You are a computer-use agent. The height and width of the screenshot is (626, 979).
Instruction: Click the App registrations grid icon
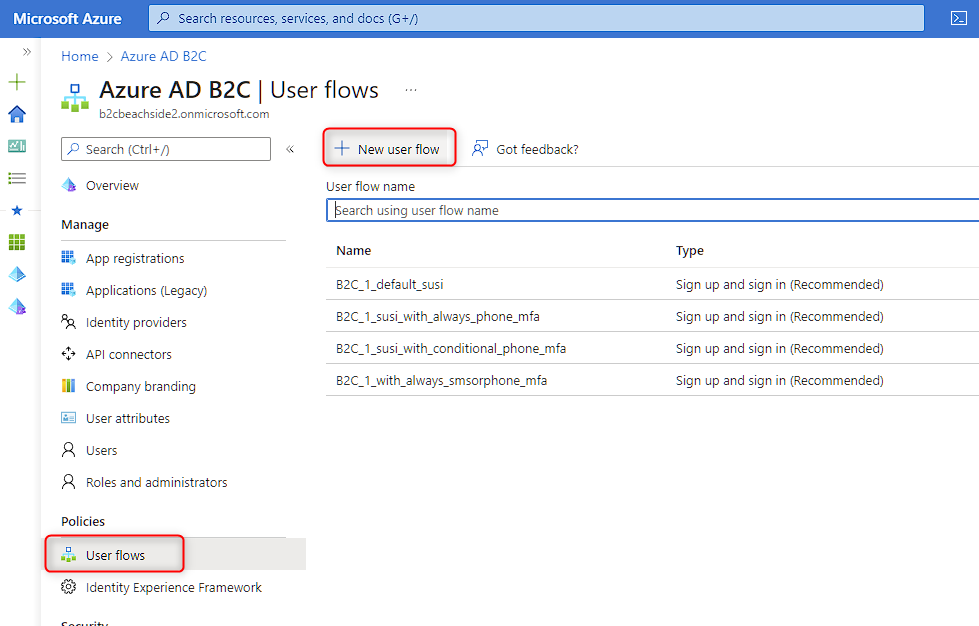(69, 258)
